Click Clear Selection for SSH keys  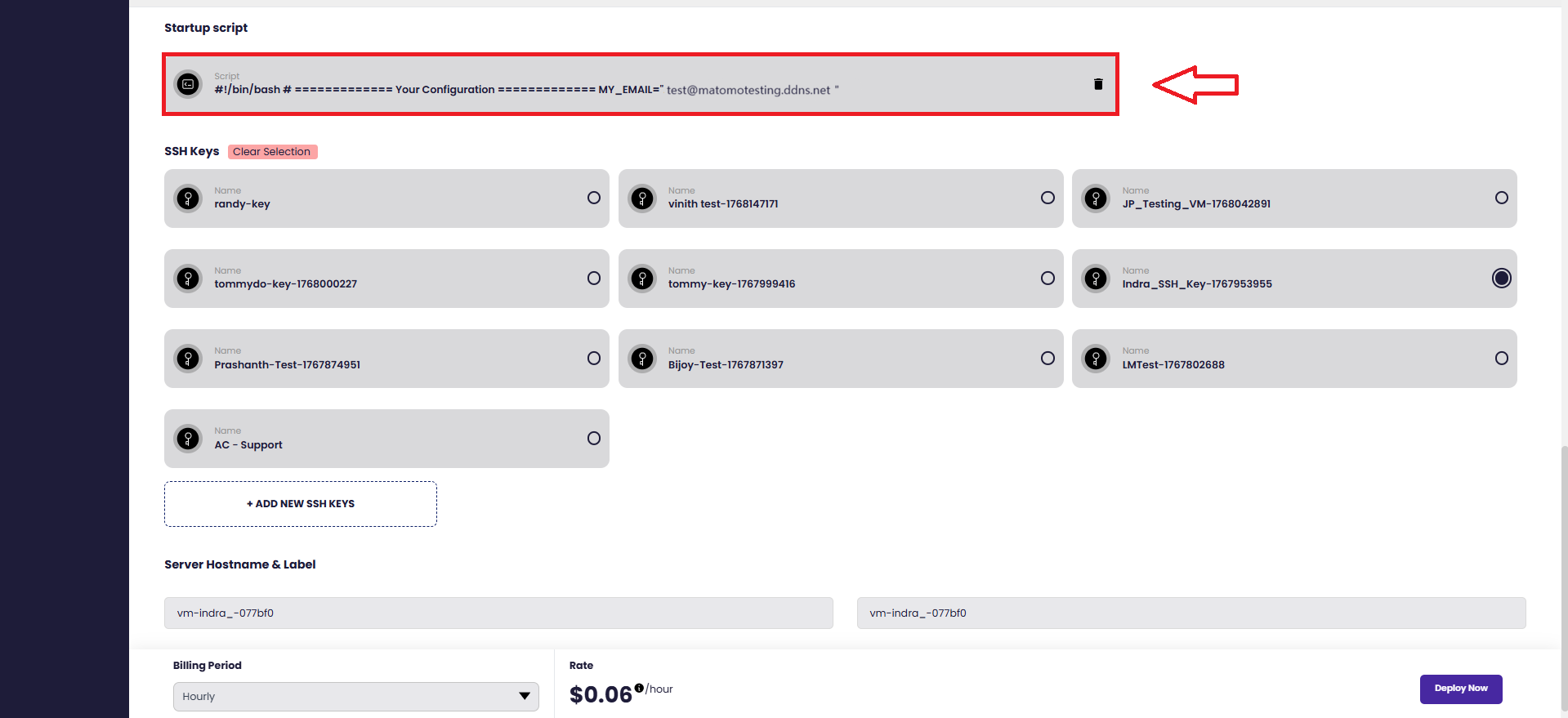tap(272, 152)
